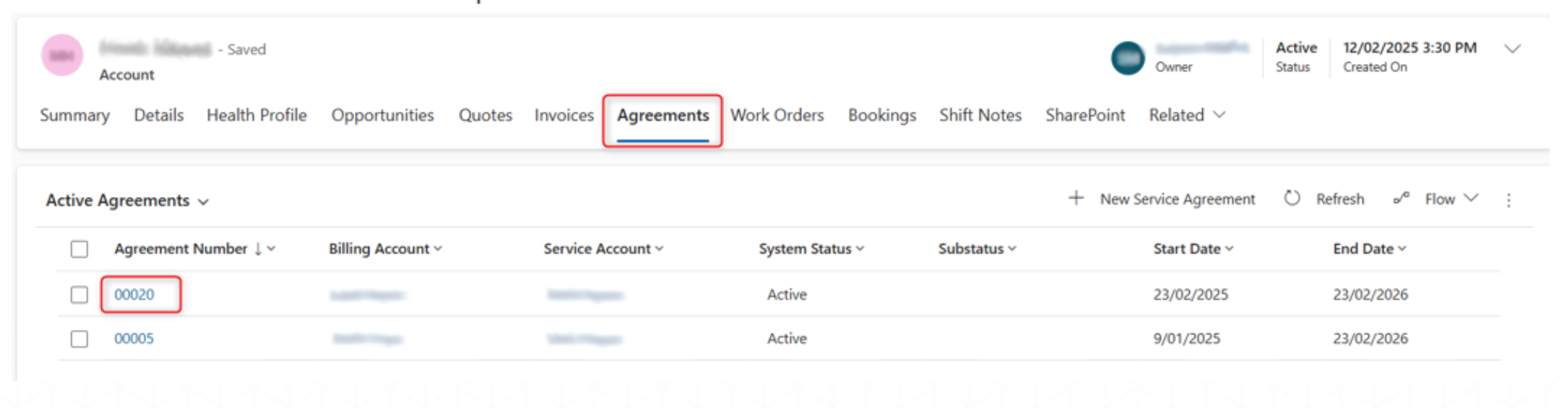Screen dimensions: 1568x408
Task: Select the checkbox for agreement 00020
Action: coord(79,295)
